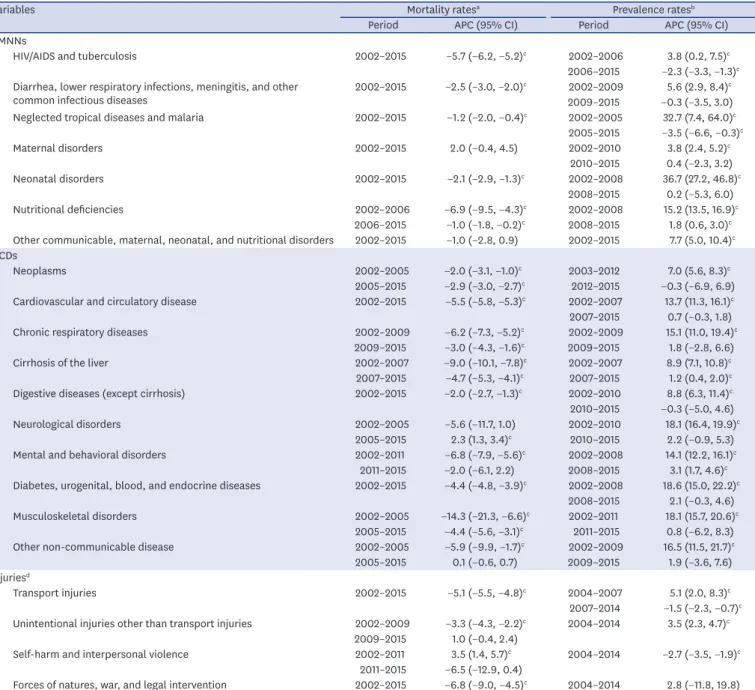The width and height of the screenshot is (755, 690).
Task: Select 'Neglected tropical diseases and malaria' label
Action: (x=108, y=118)
